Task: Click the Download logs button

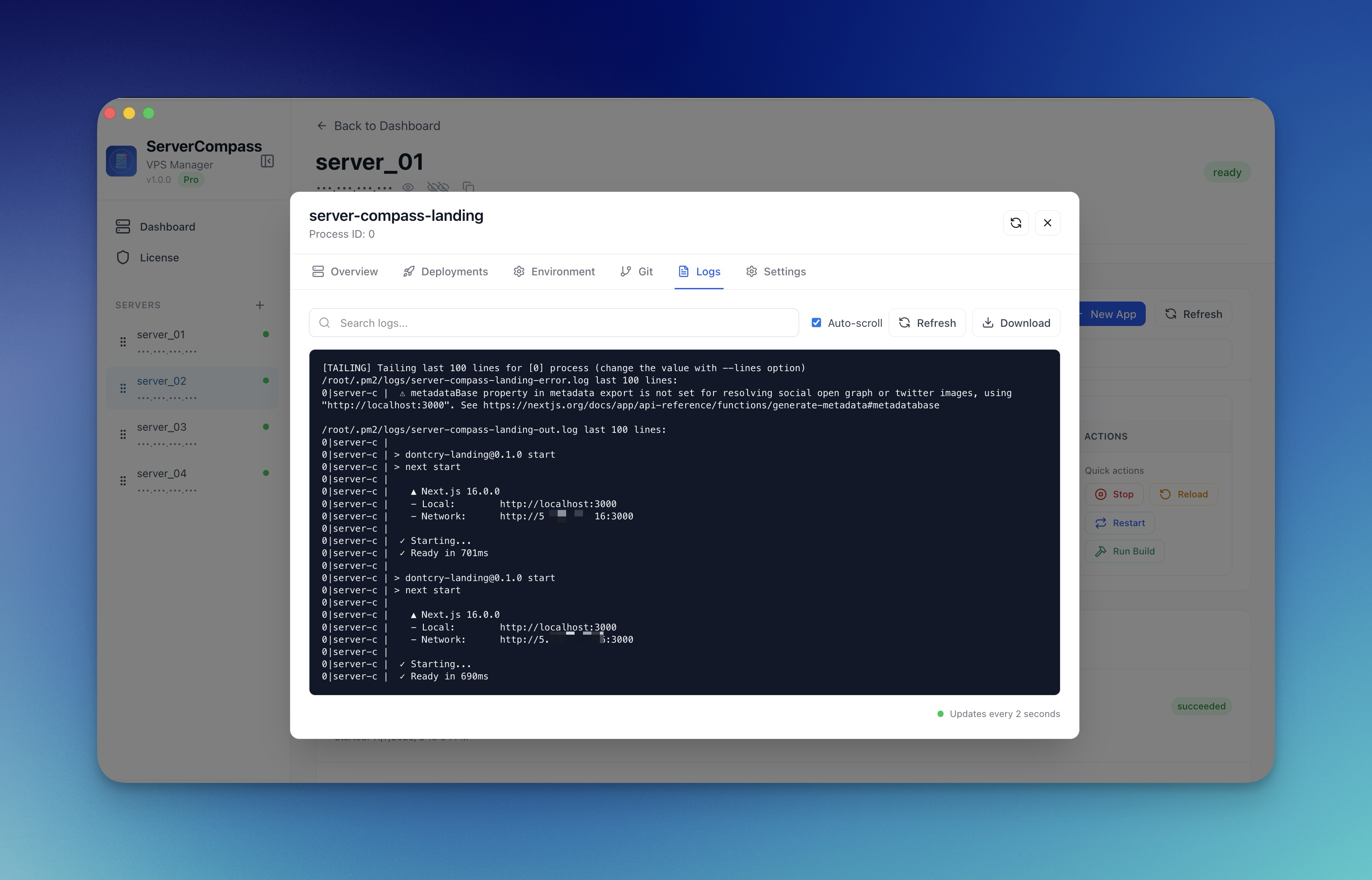Action: pyautogui.click(x=1016, y=323)
